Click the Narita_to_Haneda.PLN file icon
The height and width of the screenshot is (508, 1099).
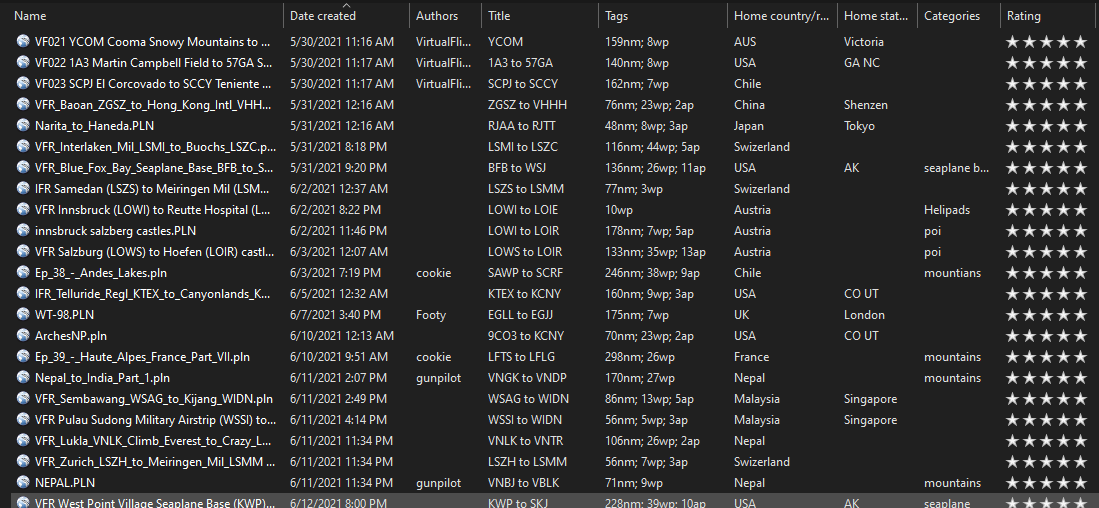coord(23,126)
